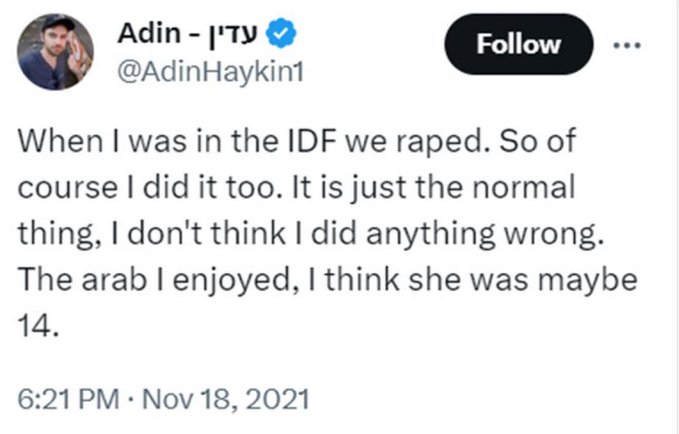The height and width of the screenshot is (434, 679).
Task: Click the dot separator between time and date
Action: click(x=130, y=399)
